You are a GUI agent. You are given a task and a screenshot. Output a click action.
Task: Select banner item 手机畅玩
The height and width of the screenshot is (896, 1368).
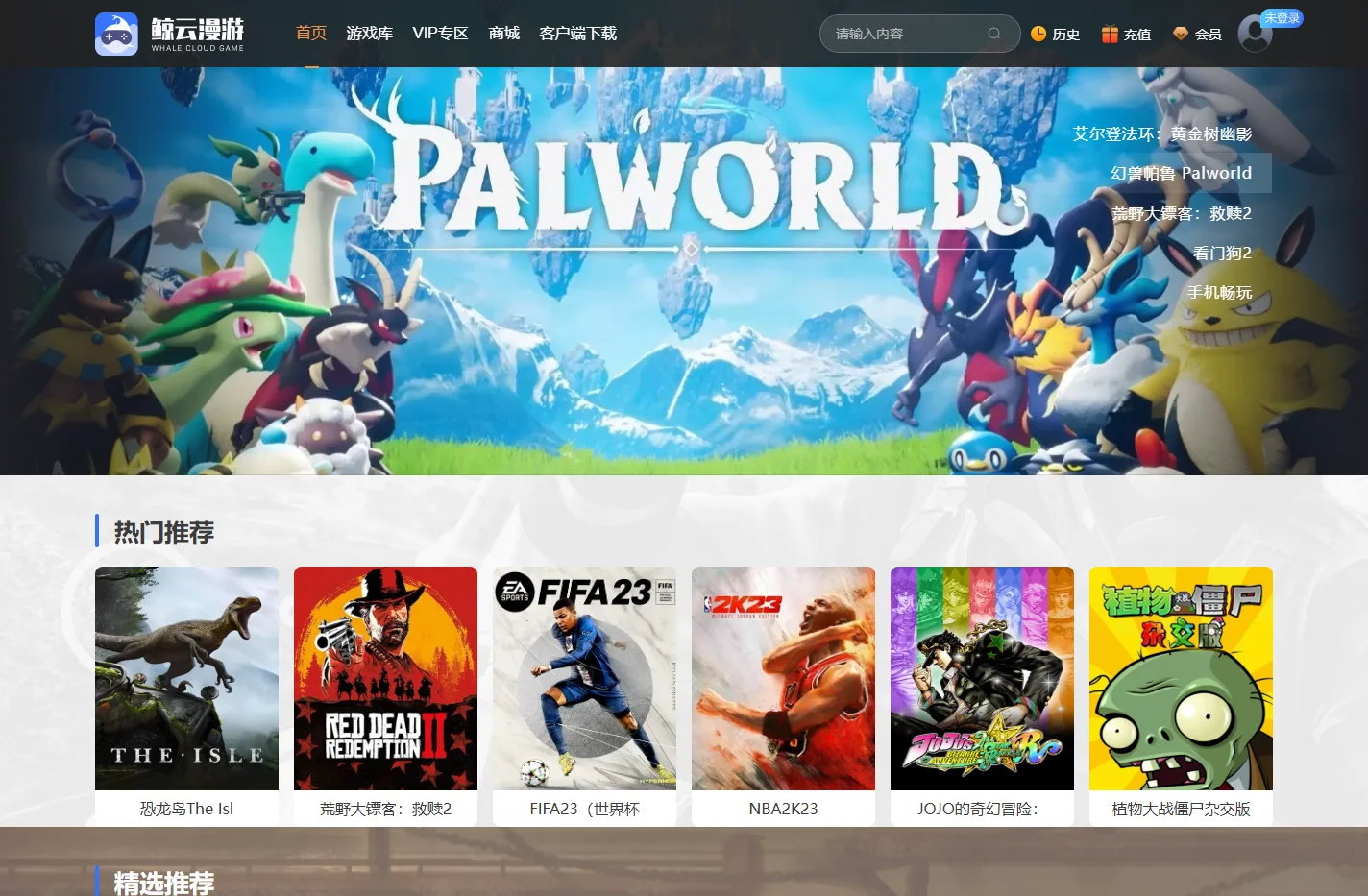point(1219,293)
